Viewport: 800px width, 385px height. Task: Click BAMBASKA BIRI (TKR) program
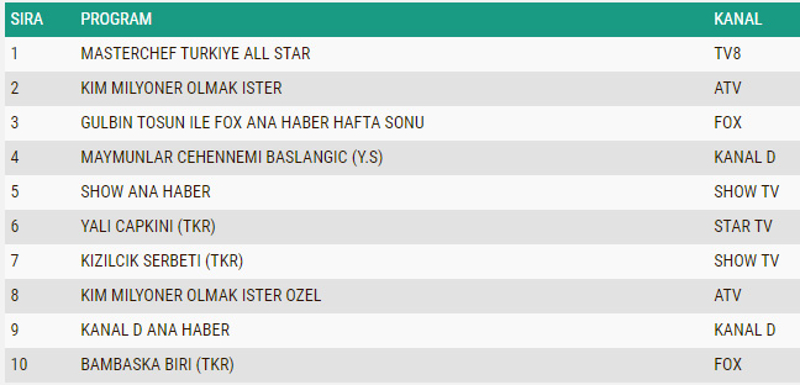(x=157, y=365)
